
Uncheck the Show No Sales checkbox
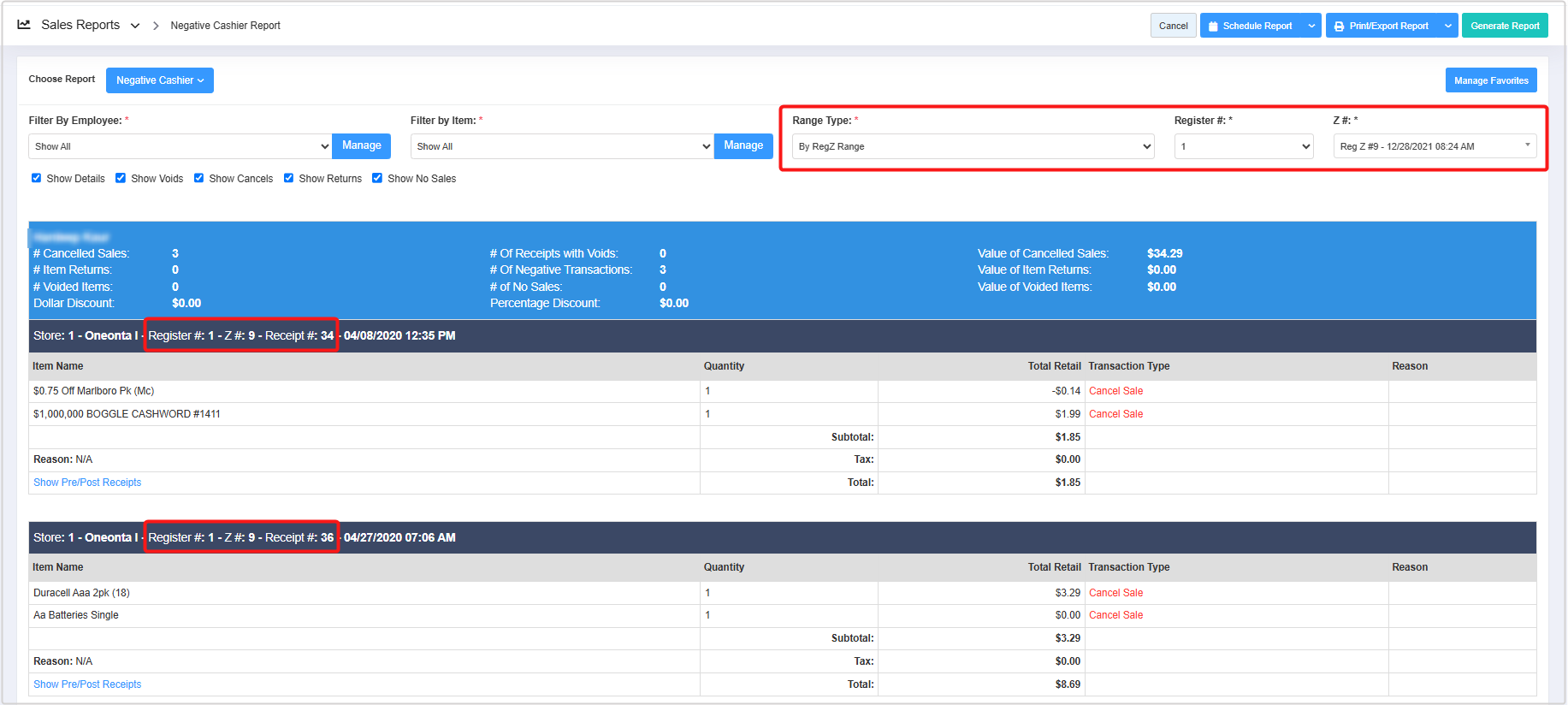377,178
